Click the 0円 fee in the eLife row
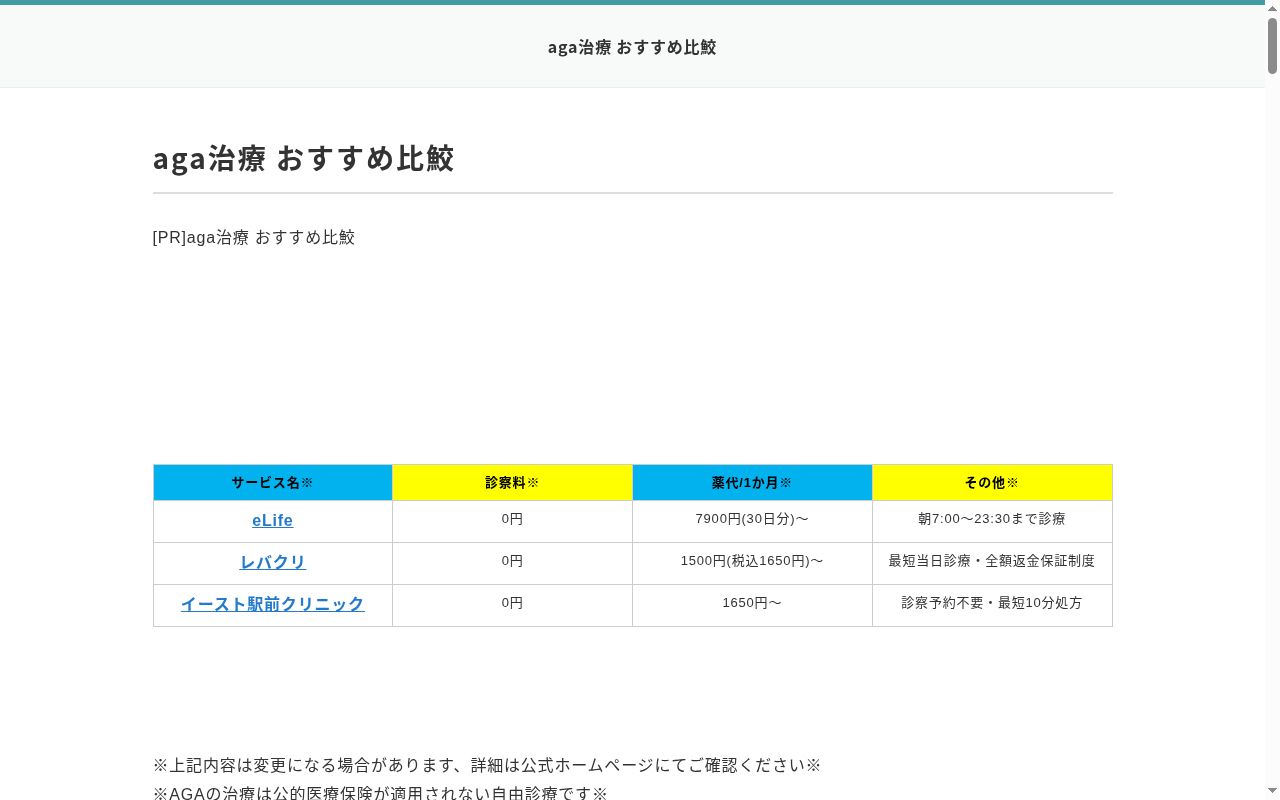This screenshot has width=1280, height=800. tap(513, 522)
